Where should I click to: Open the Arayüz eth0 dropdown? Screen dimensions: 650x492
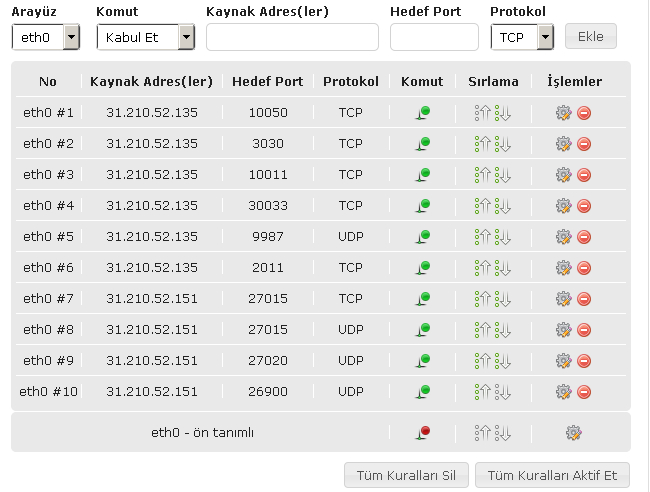pos(46,37)
